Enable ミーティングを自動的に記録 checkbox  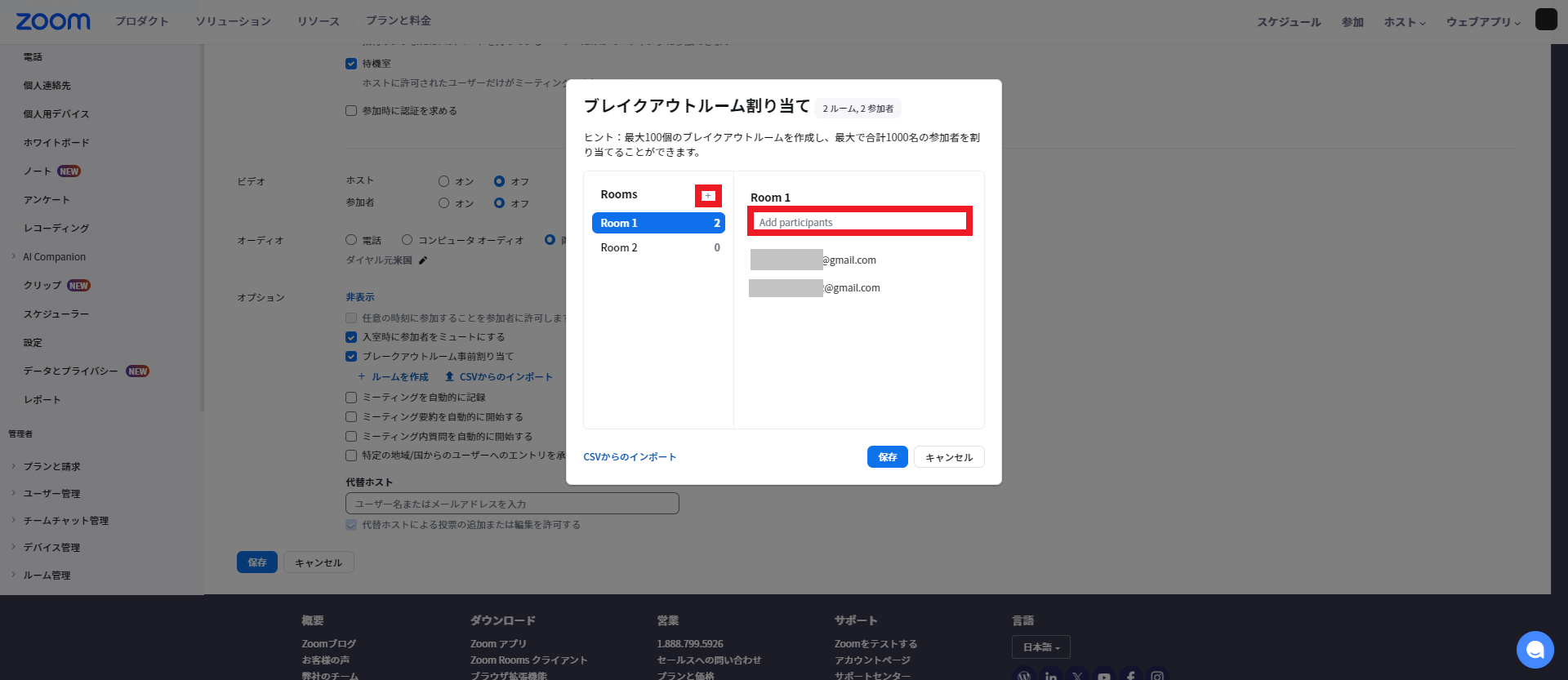pos(351,398)
